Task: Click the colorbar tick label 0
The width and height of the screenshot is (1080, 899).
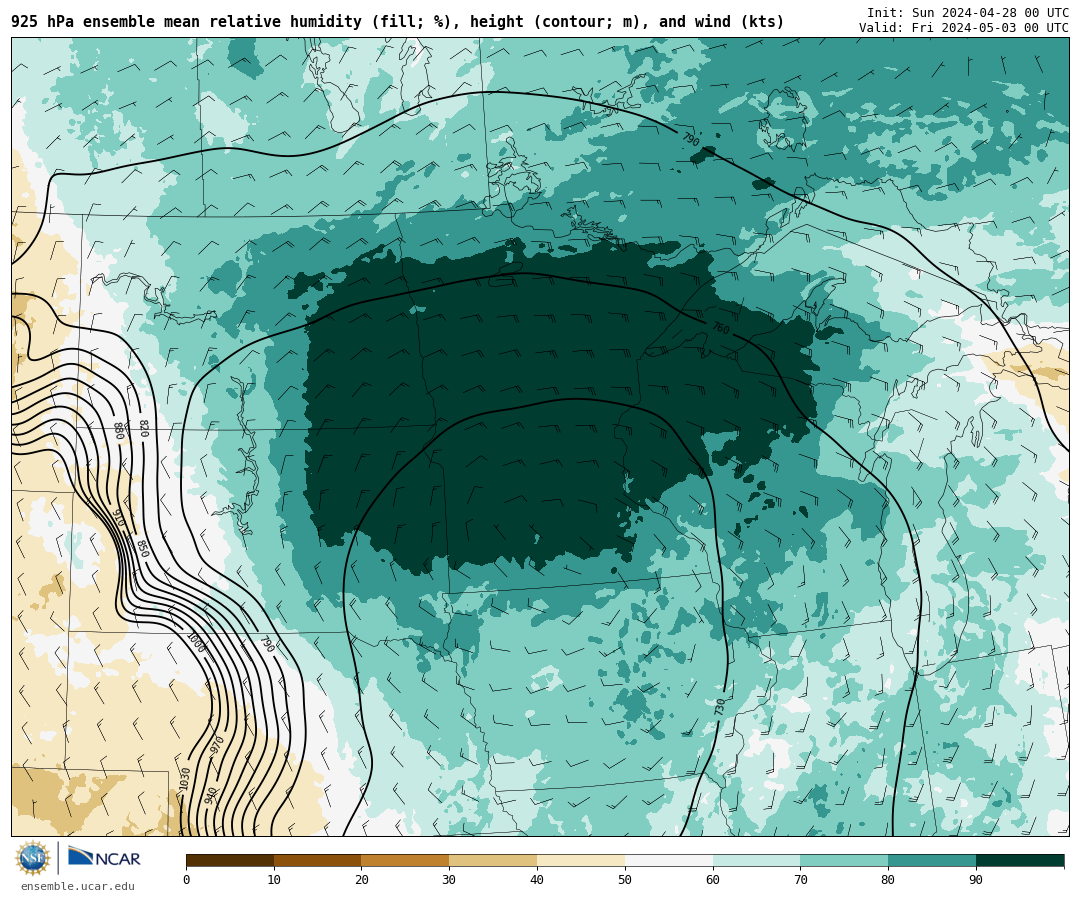Action: point(187,880)
